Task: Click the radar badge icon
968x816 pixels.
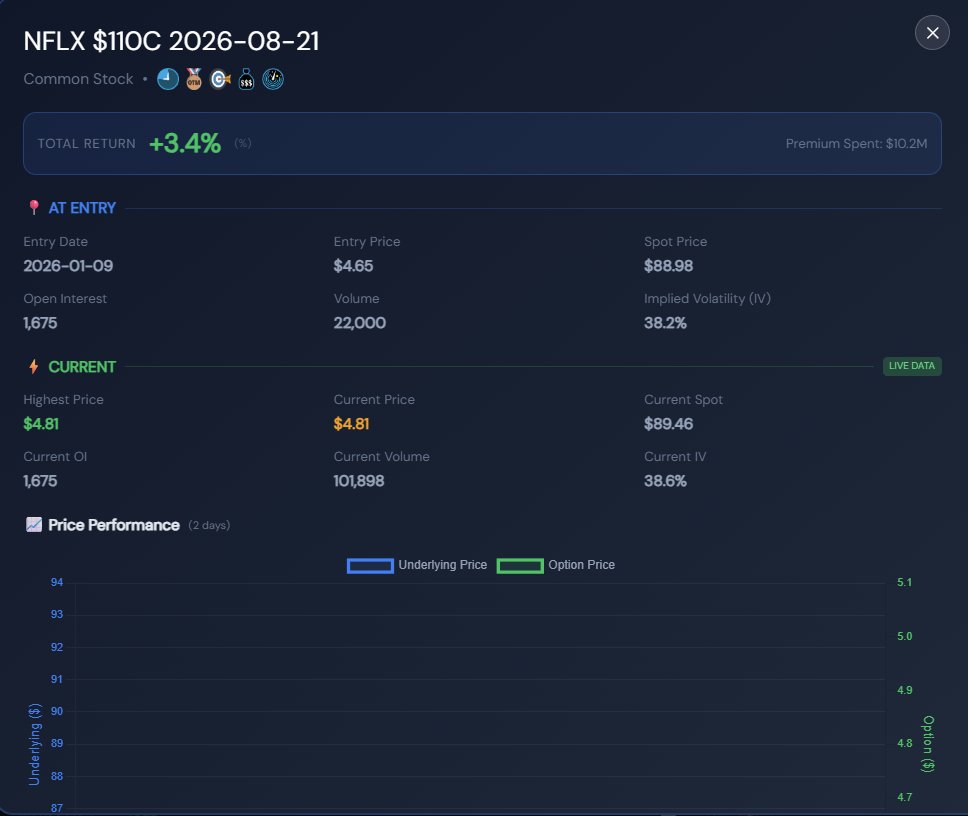Action: tap(273, 79)
